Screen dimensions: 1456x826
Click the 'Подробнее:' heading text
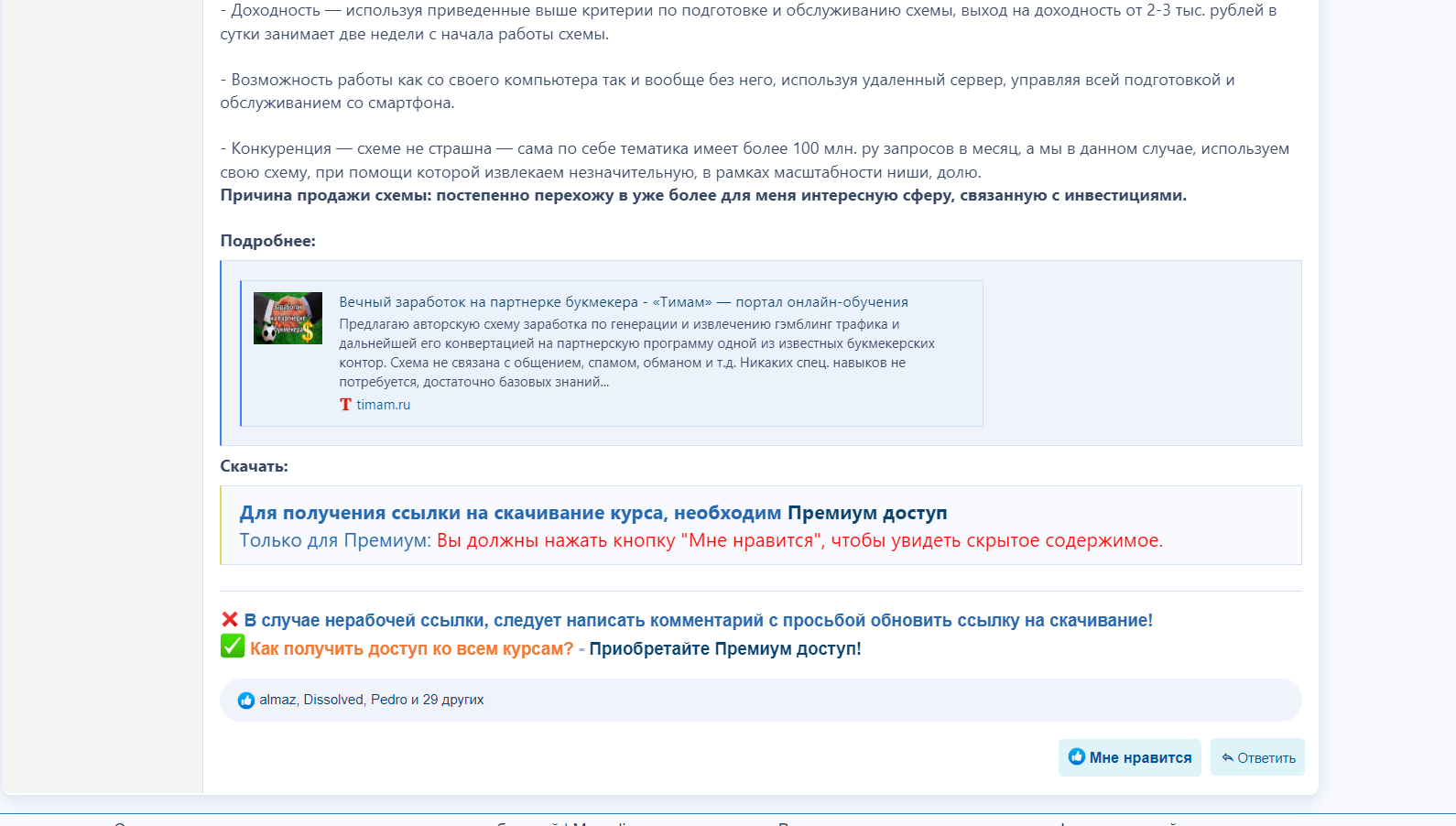point(267,241)
